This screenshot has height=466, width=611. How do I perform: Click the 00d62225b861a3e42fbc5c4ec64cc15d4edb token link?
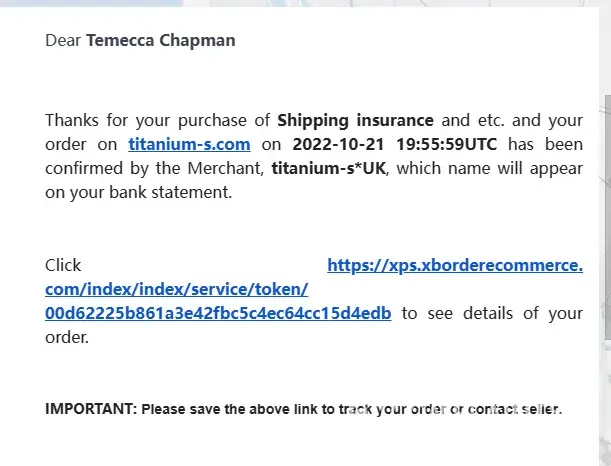click(x=218, y=314)
